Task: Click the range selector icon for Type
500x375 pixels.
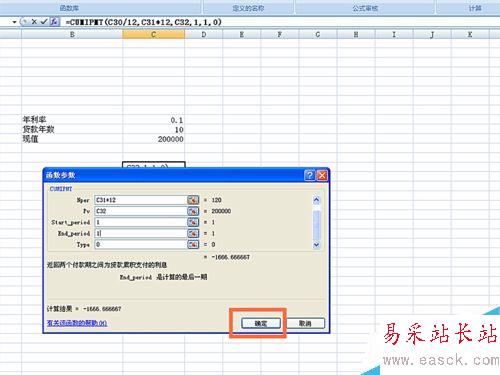Action: click(193, 244)
